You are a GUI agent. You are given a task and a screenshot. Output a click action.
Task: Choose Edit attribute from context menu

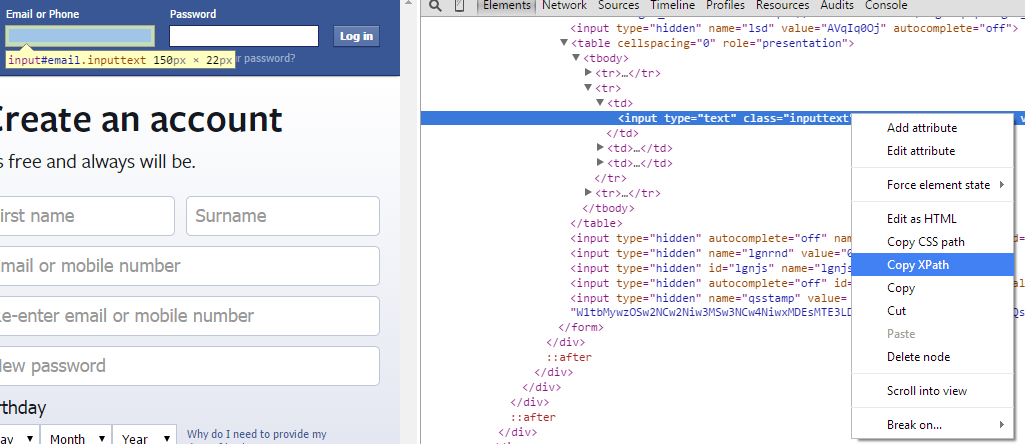point(933,151)
